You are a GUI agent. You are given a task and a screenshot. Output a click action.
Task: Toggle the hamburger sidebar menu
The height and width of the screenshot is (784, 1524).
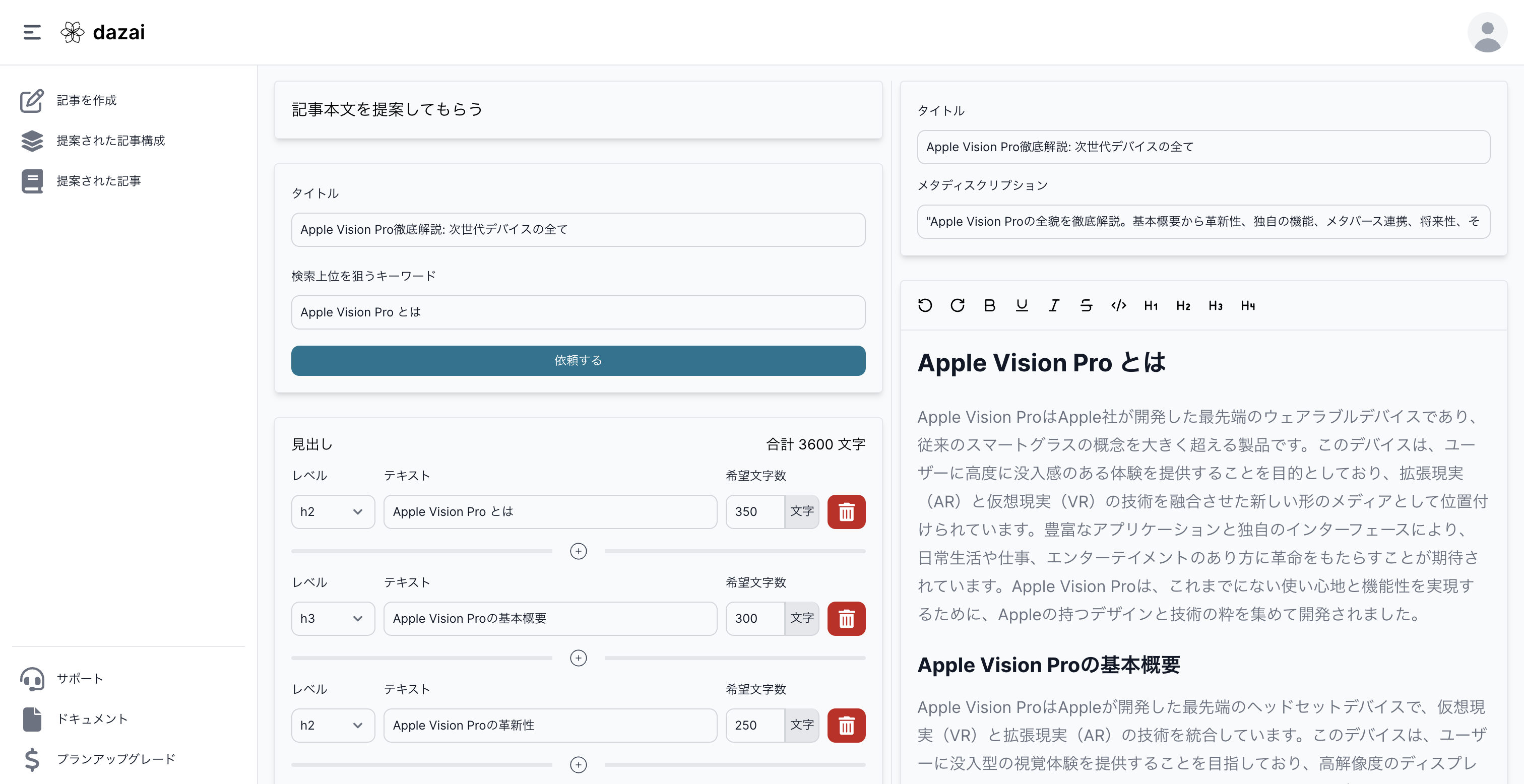32,32
